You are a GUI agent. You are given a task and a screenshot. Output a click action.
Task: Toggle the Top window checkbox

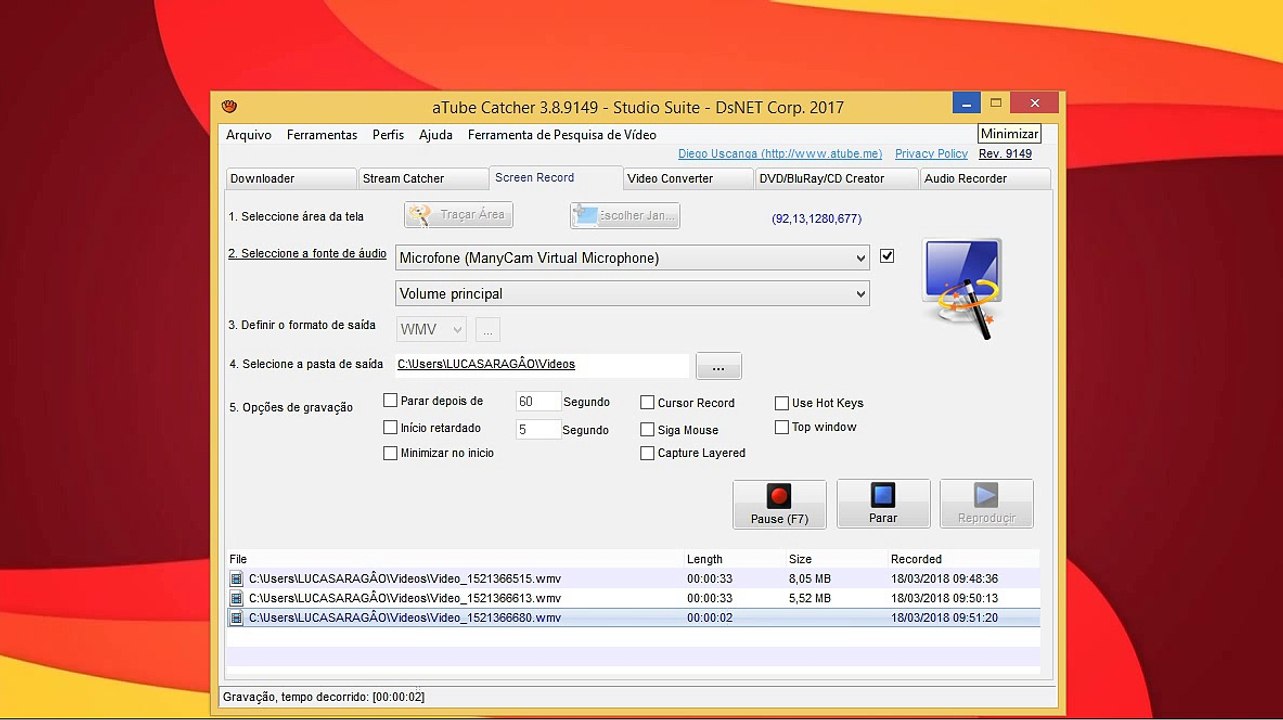click(782, 427)
